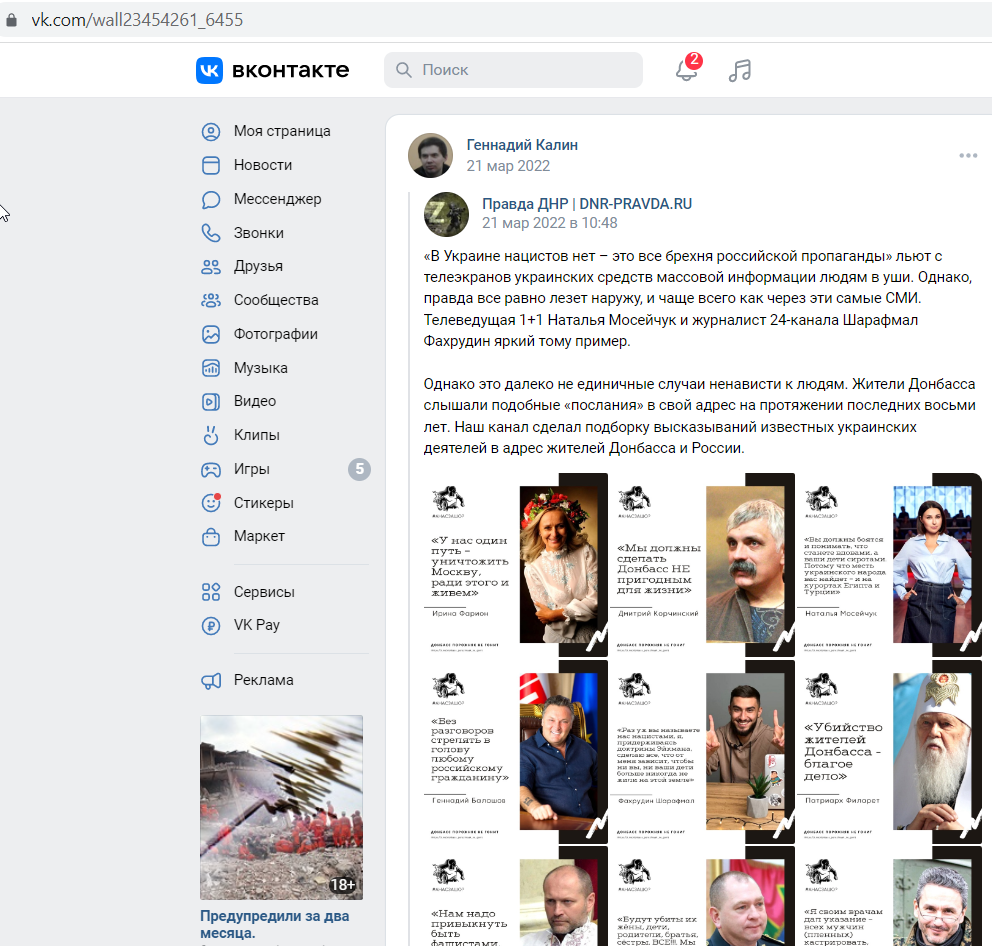Open ad headline Предупредили за два месяца

275,924
